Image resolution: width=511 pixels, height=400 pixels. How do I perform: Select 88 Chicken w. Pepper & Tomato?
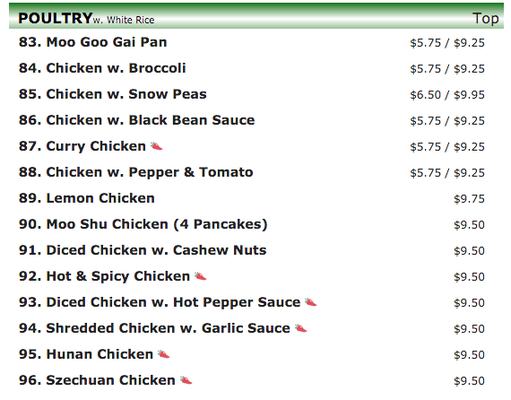coord(136,173)
